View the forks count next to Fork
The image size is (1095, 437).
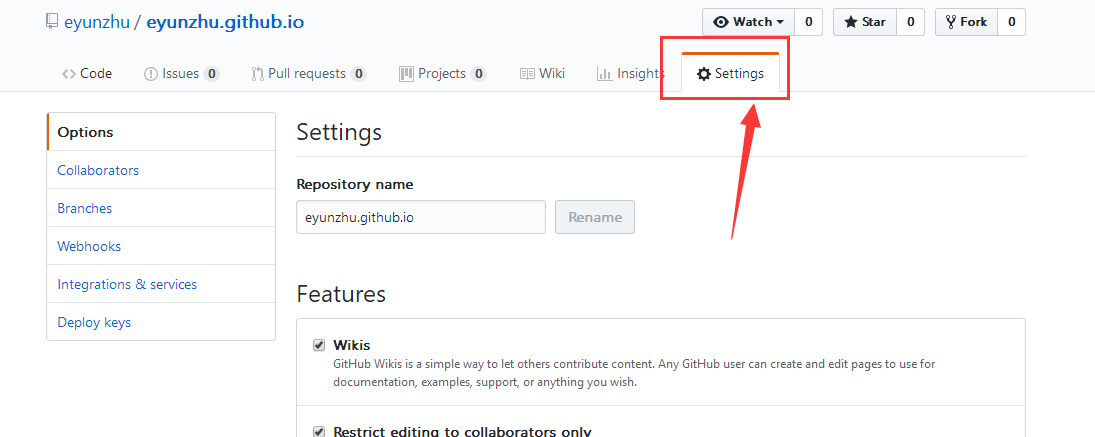click(x=1011, y=22)
